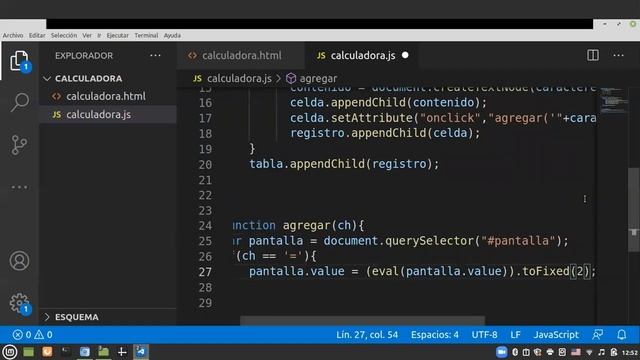This screenshot has height=360, width=640.
Task: Click the agregar symbol in the breadcrumb
Action: [x=312, y=78]
